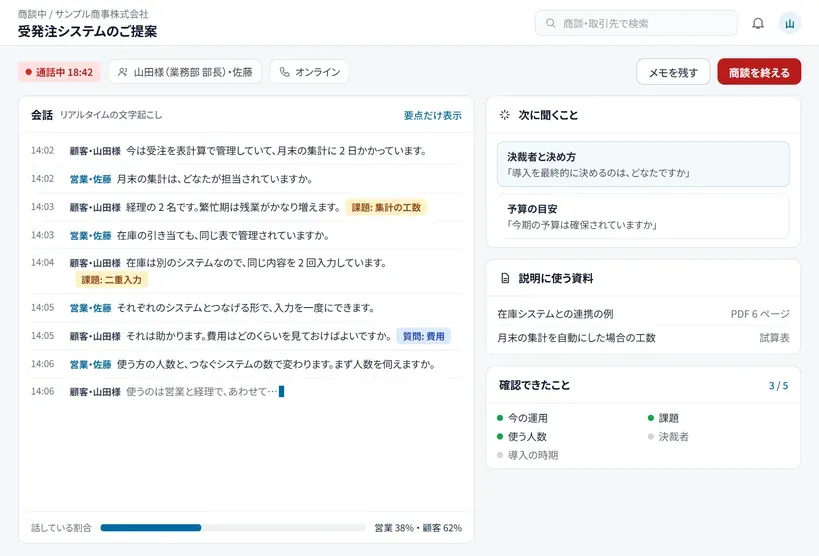This screenshot has height=556, width=819.
Task: Click the title 受発注システムのご提案
Action: coord(87,31)
